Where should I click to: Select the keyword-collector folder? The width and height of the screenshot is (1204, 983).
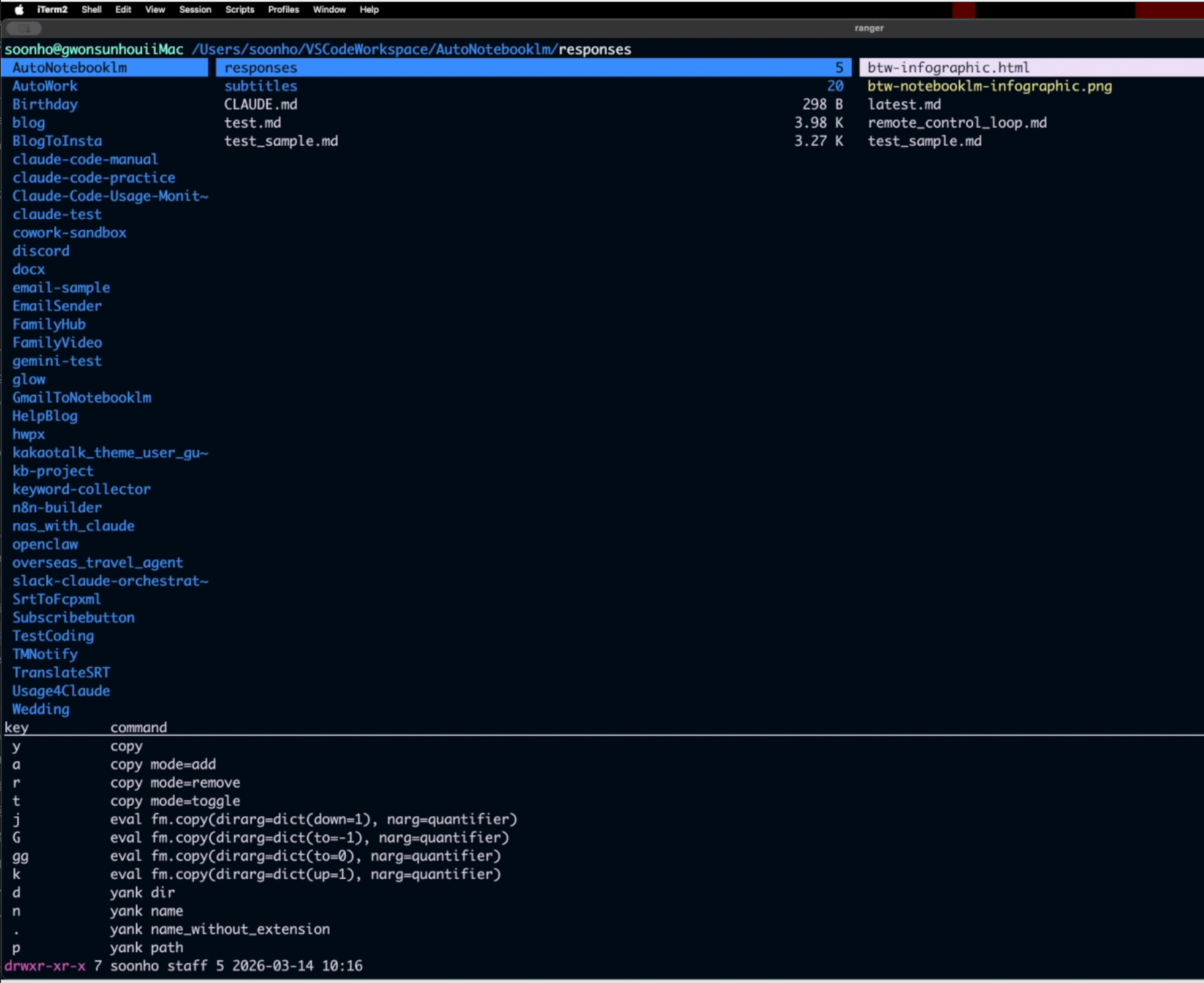coord(82,489)
